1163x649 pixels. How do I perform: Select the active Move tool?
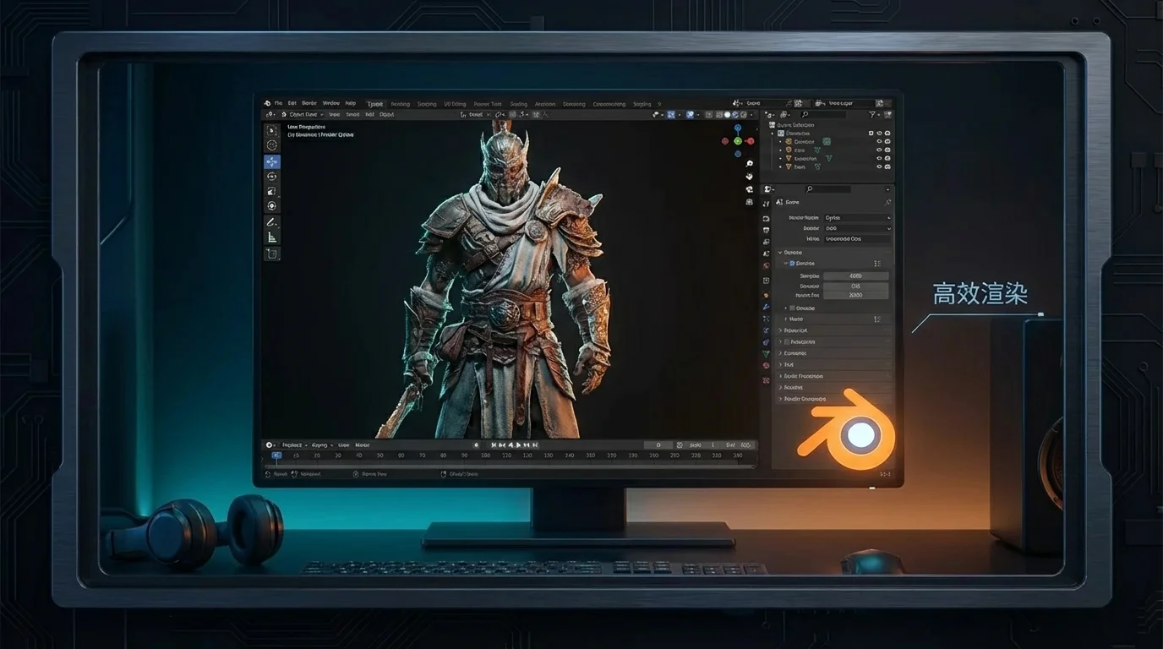point(272,162)
